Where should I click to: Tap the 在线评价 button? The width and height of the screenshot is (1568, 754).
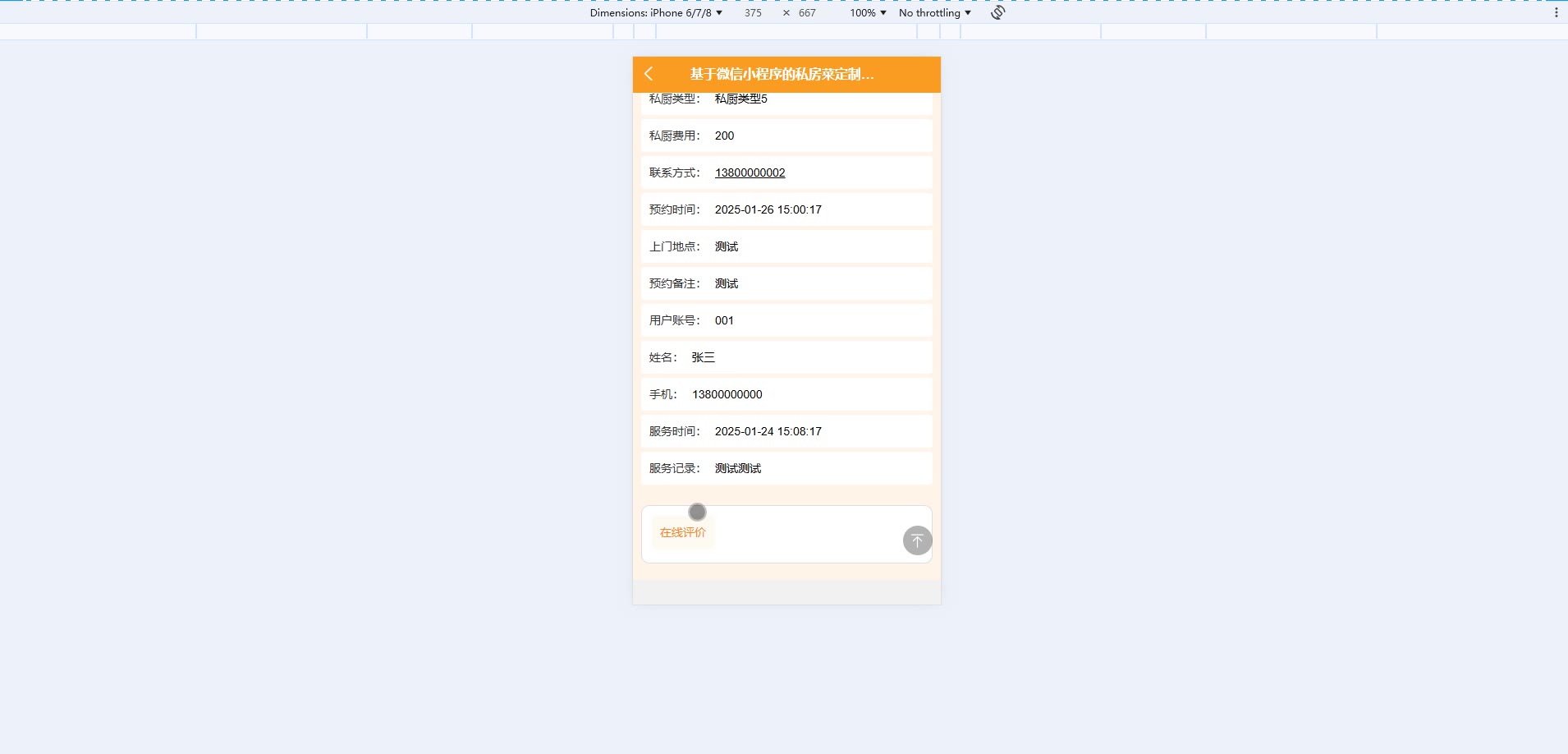(683, 532)
